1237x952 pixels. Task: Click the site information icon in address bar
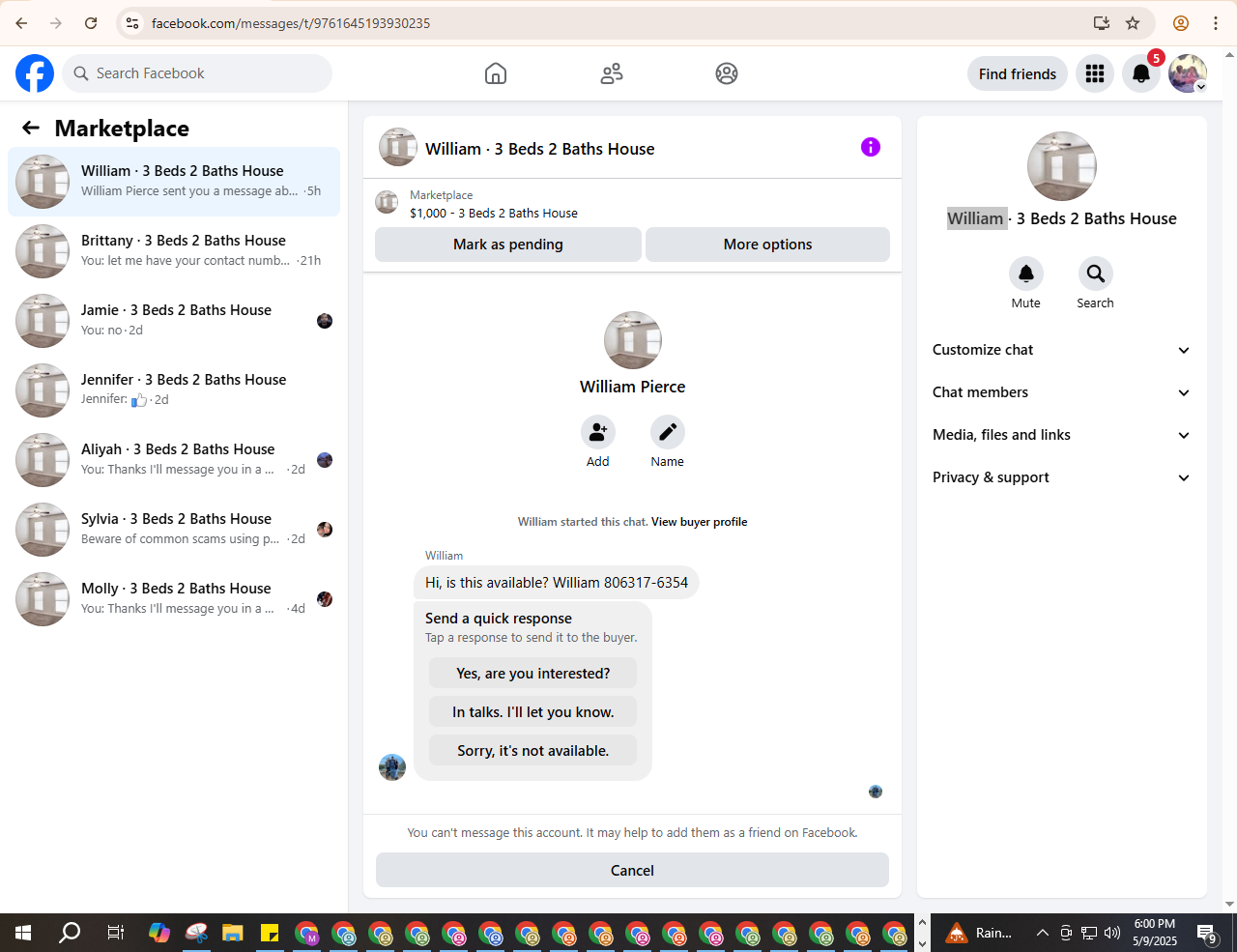[x=132, y=23]
